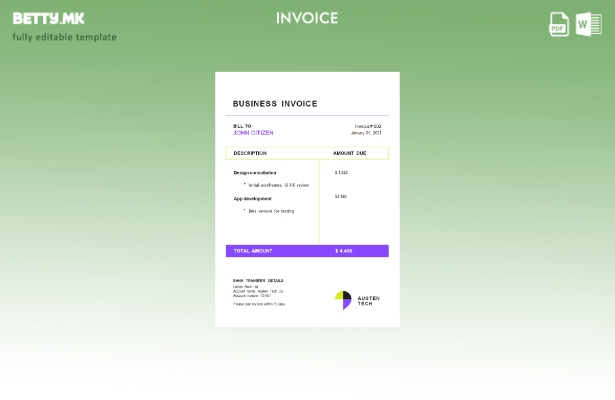Click the BILL TO label
This screenshot has height=400, width=615.
242,126
